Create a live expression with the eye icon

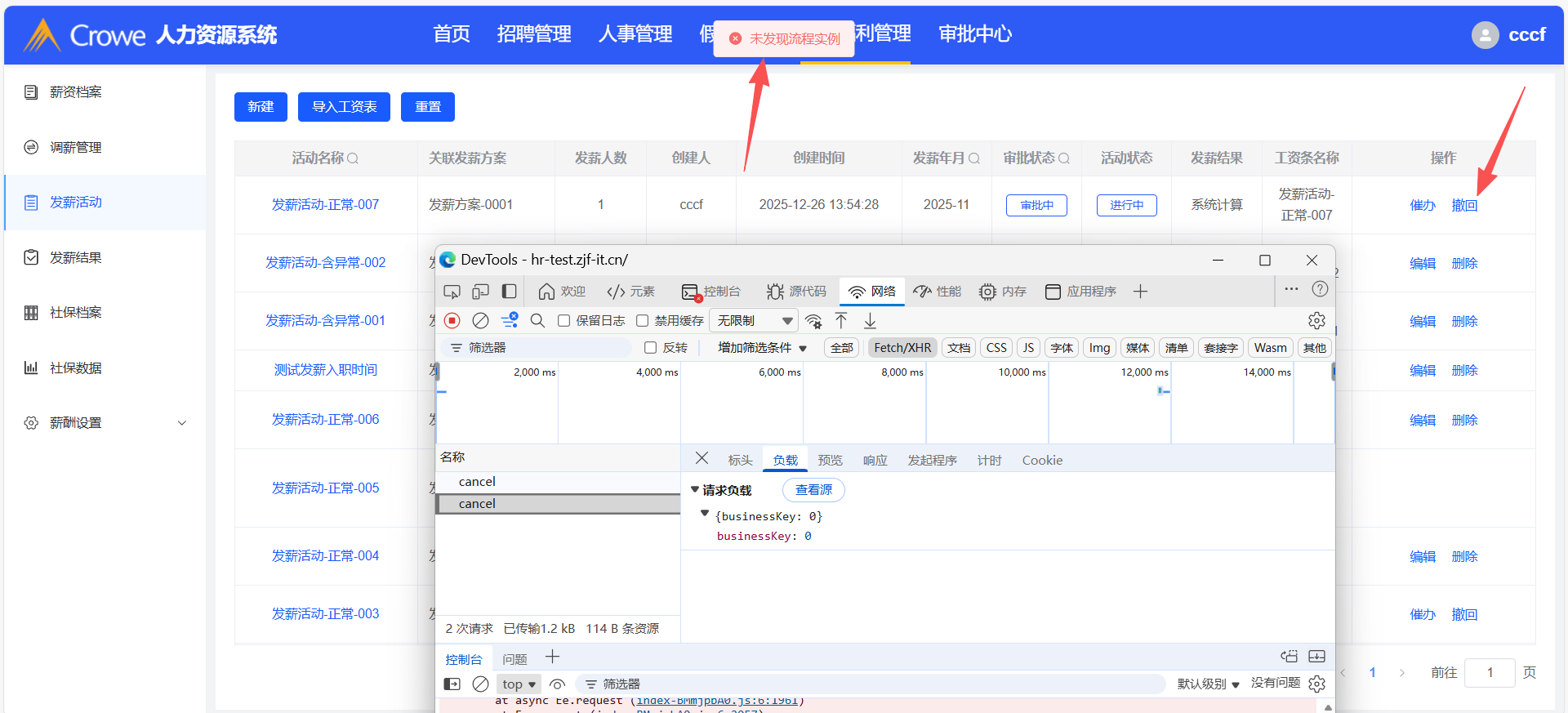(558, 684)
